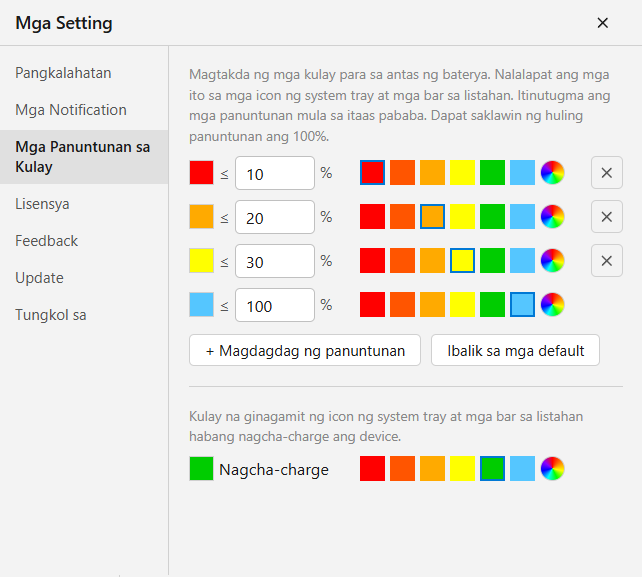Pick yellow swatch for 20% rule
This screenshot has width=642, height=577.
point(462,217)
